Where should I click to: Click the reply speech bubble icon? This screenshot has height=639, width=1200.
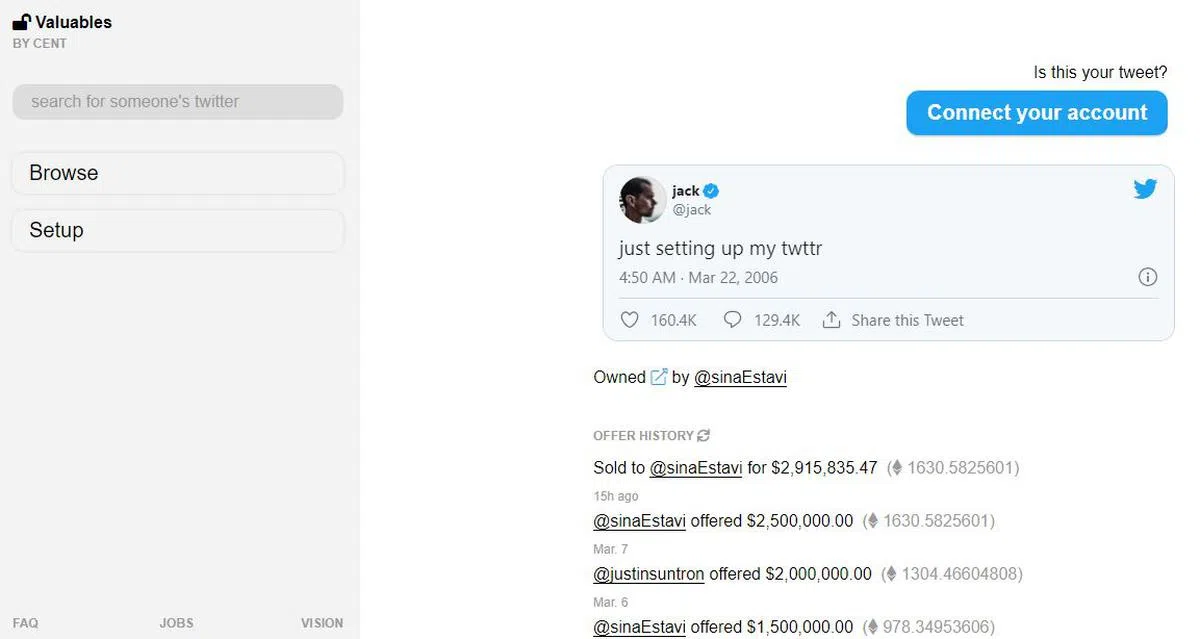point(732,320)
